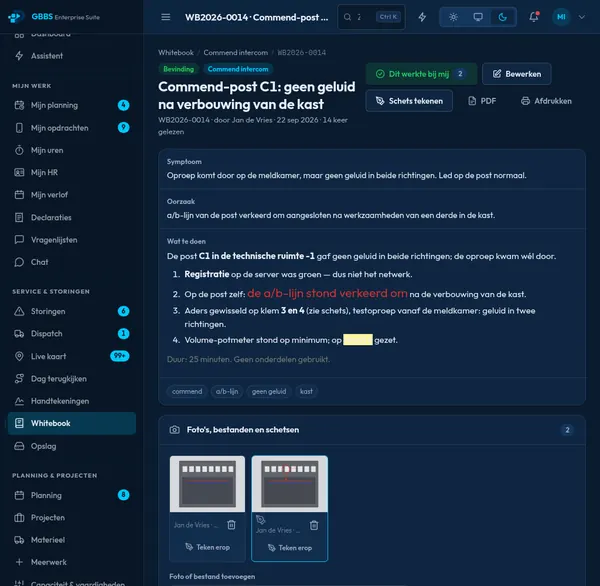The width and height of the screenshot is (600, 586).
Task: Click the Live kaart pin icon
Action: (x=19, y=356)
